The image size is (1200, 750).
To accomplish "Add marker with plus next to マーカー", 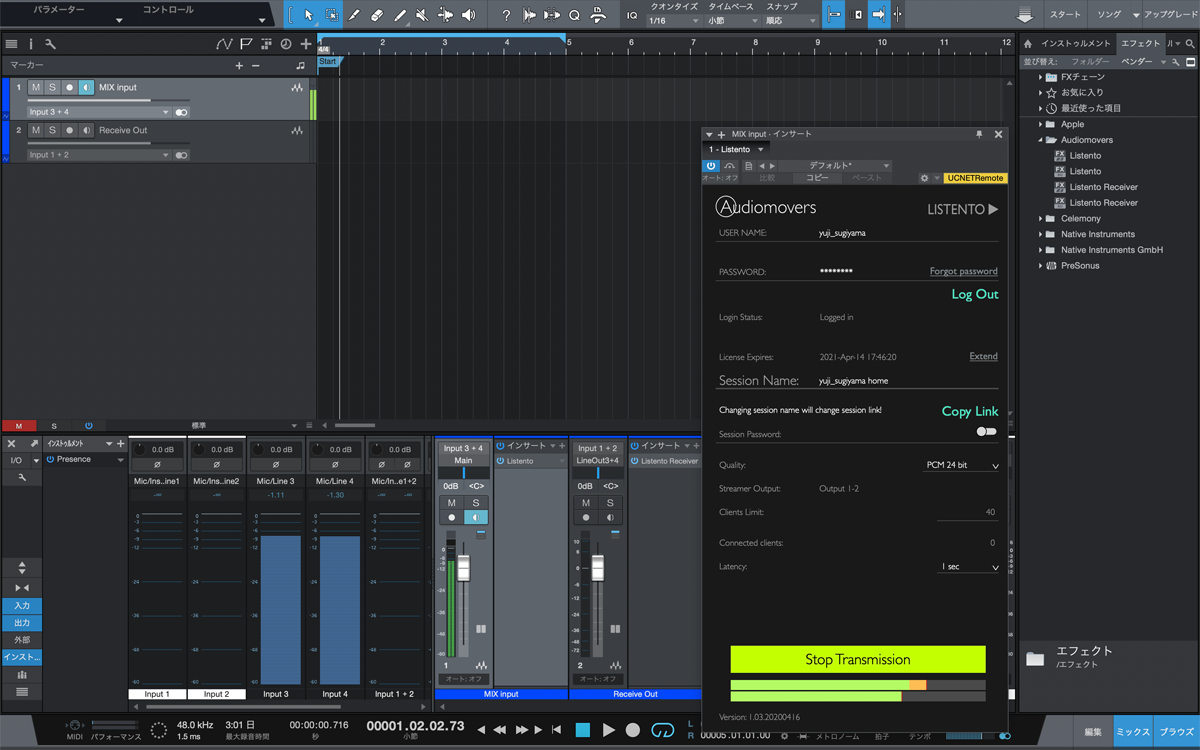I will 239,65.
